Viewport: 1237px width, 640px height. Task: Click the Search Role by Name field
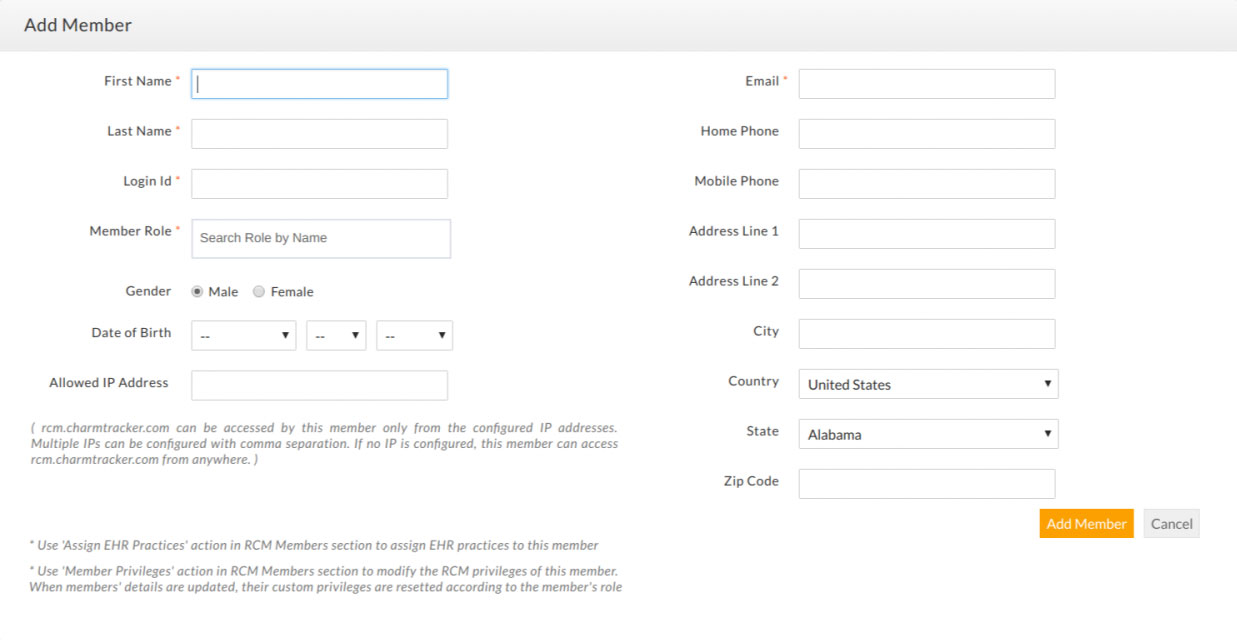pyautogui.click(x=320, y=238)
